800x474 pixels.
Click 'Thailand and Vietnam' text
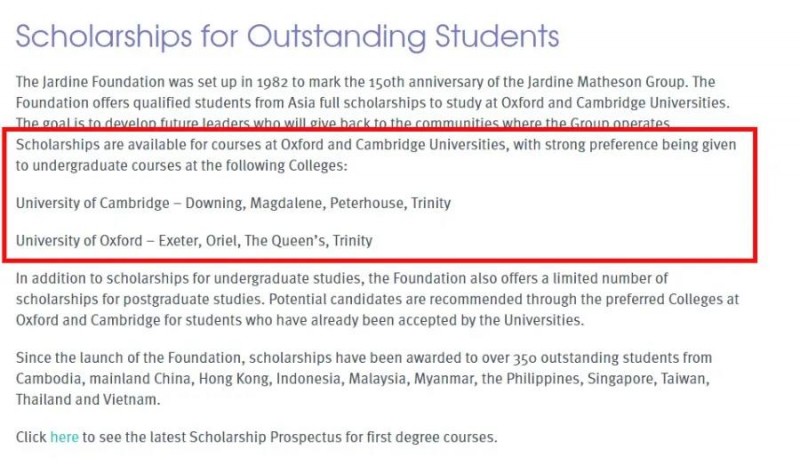pos(88,400)
